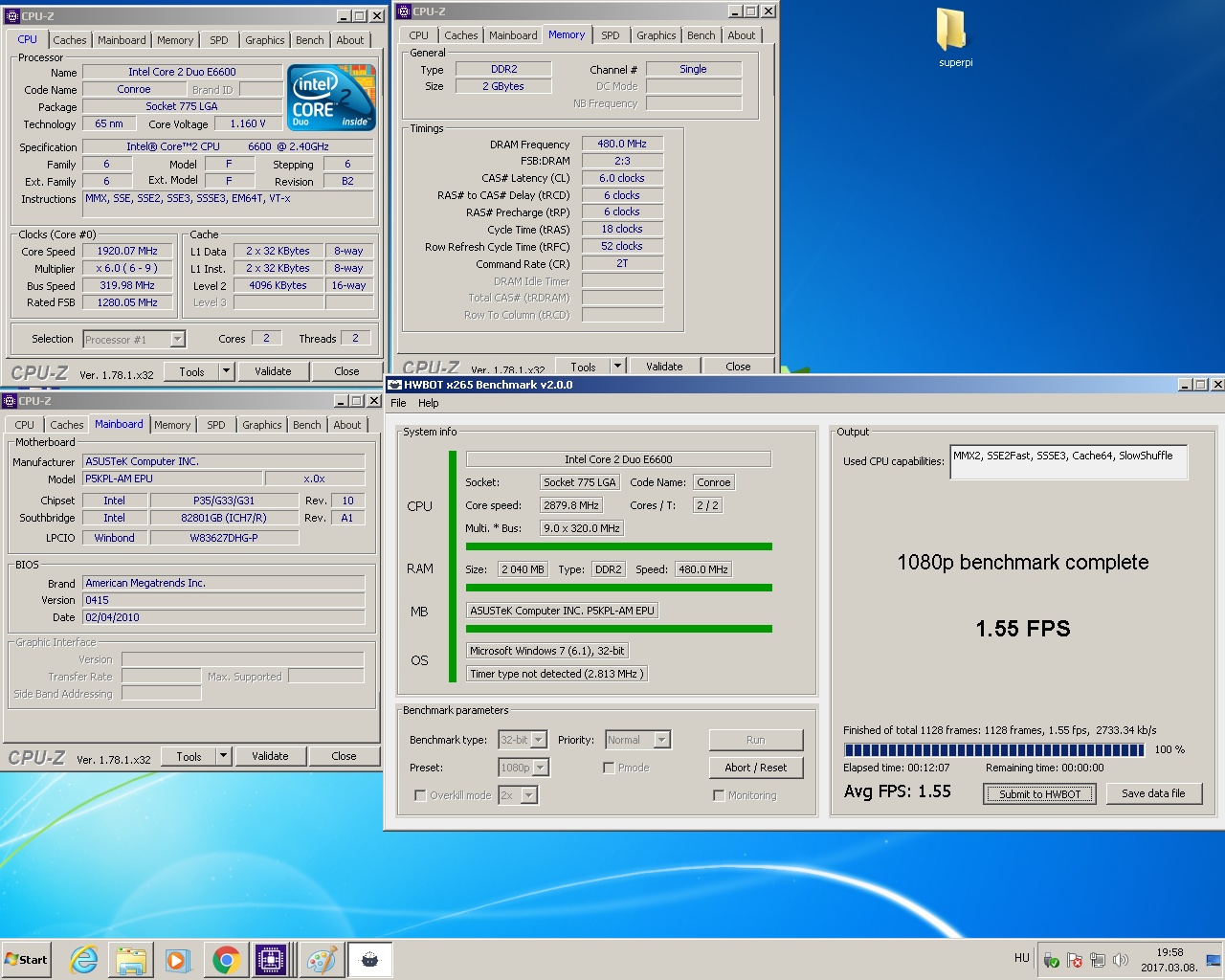Click the HWBOT x265 title bar icon
The height and width of the screenshot is (980, 1225).
tap(394, 385)
